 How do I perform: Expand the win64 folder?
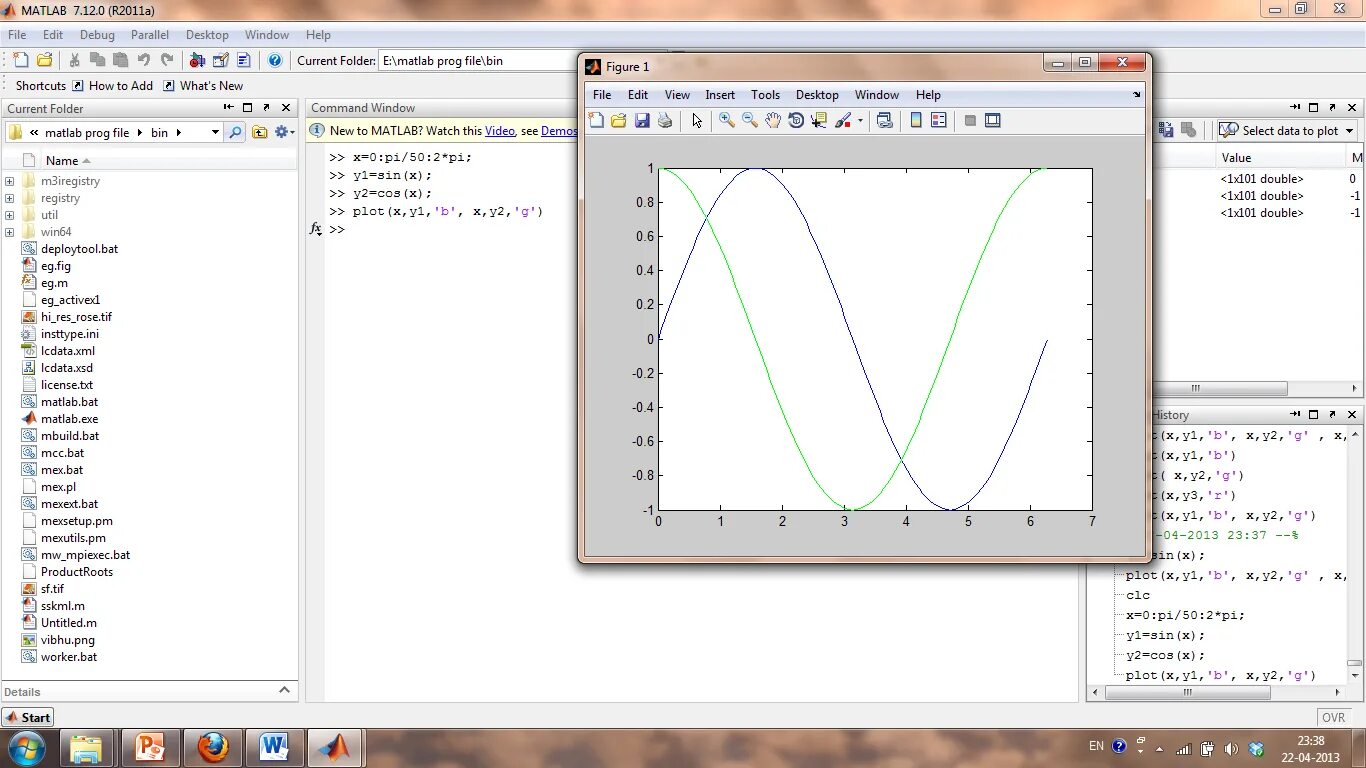tap(10, 232)
